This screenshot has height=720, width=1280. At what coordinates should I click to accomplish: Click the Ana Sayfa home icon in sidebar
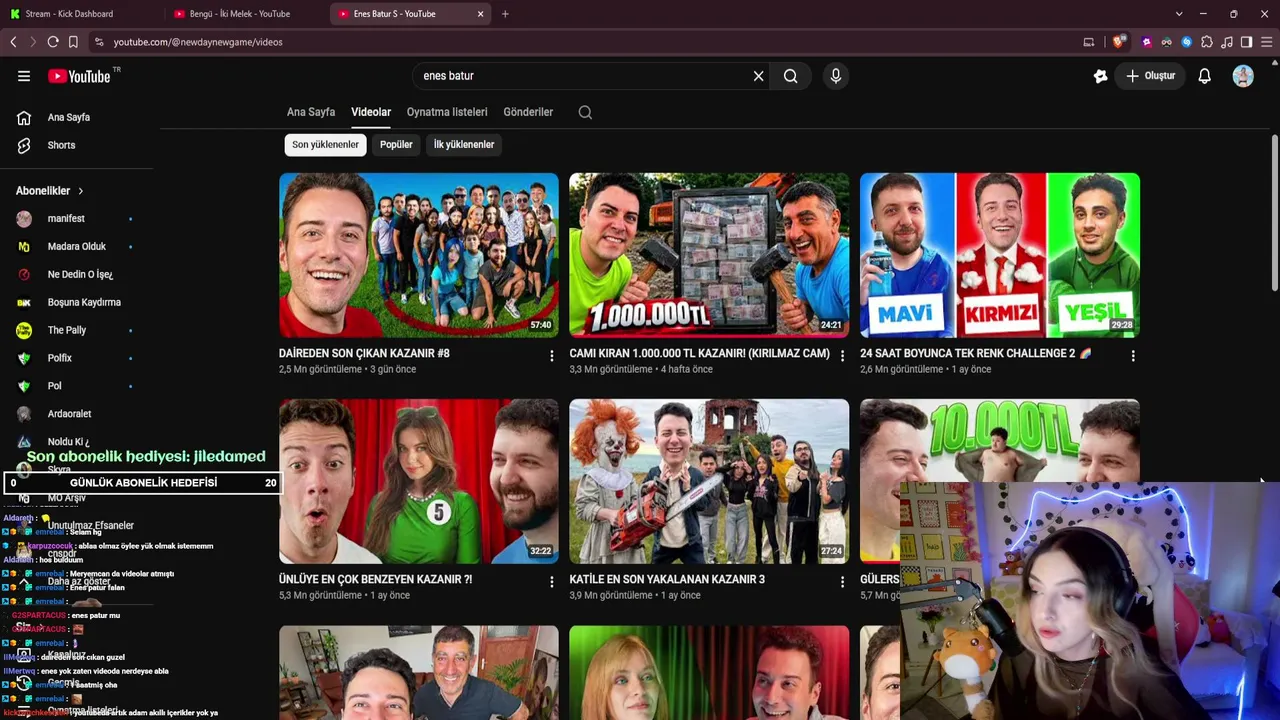(24, 117)
